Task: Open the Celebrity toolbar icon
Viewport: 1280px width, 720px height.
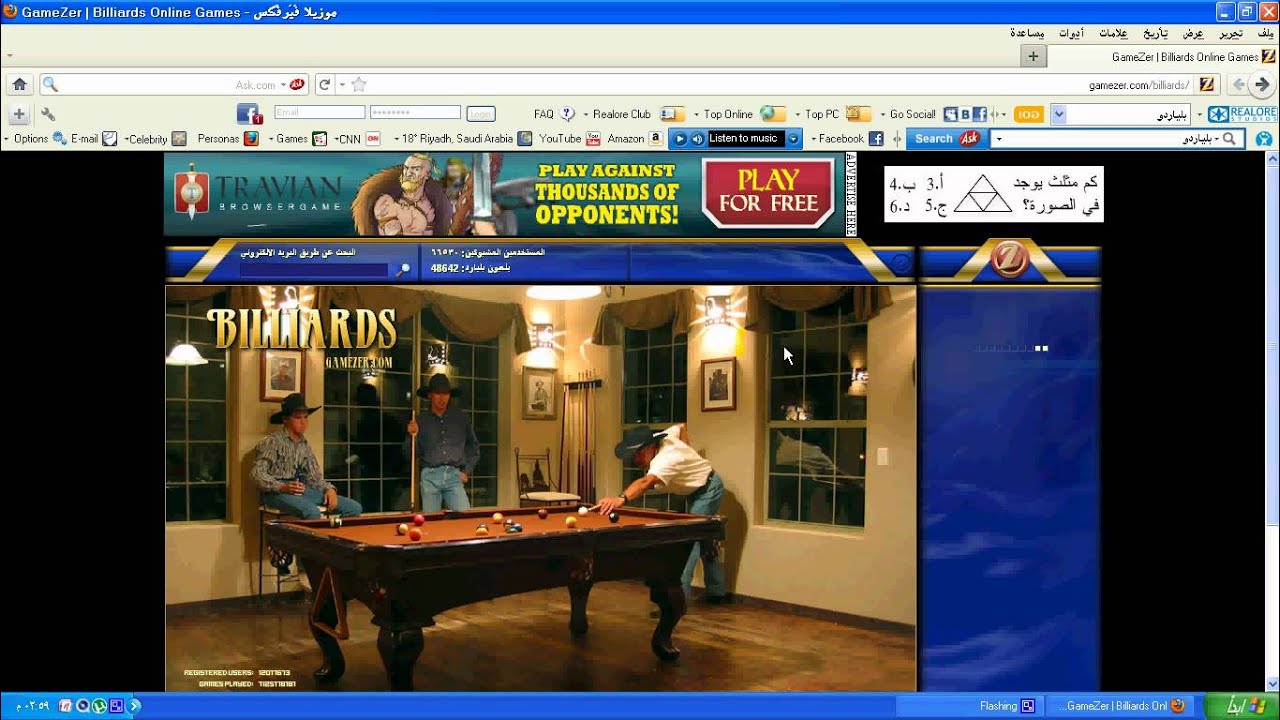Action: [x=179, y=139]
